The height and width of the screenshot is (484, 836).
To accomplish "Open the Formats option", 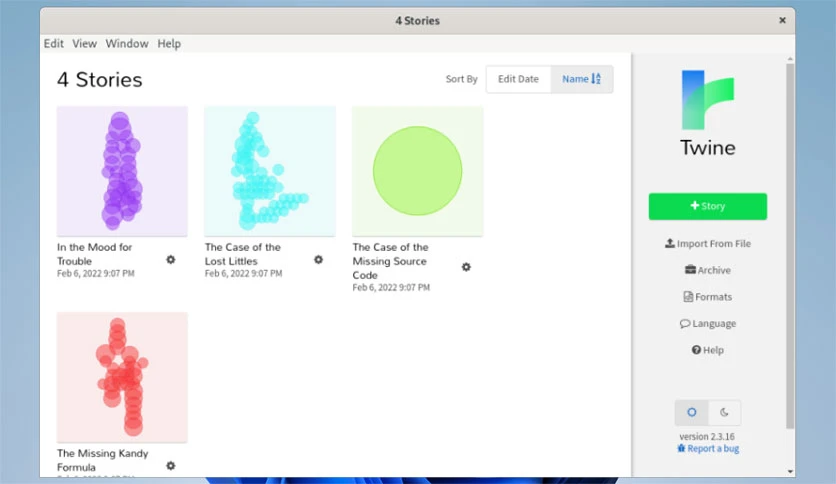I will pos(708,297).
